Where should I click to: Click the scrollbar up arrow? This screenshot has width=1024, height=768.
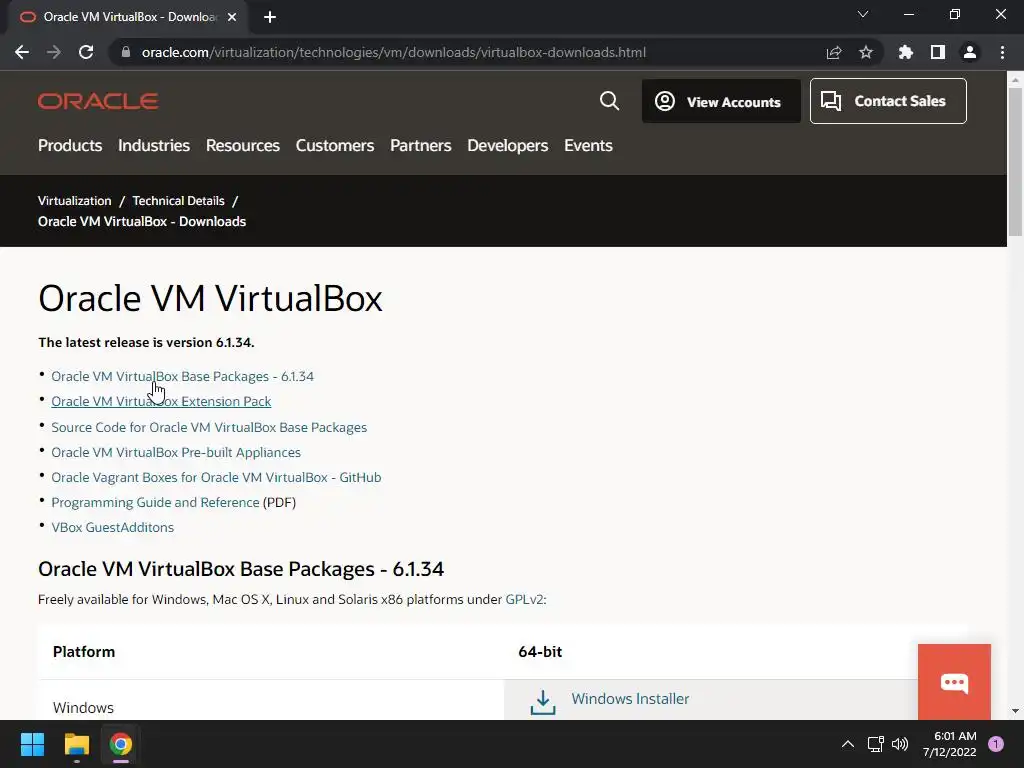click(x=1015, y=80)
